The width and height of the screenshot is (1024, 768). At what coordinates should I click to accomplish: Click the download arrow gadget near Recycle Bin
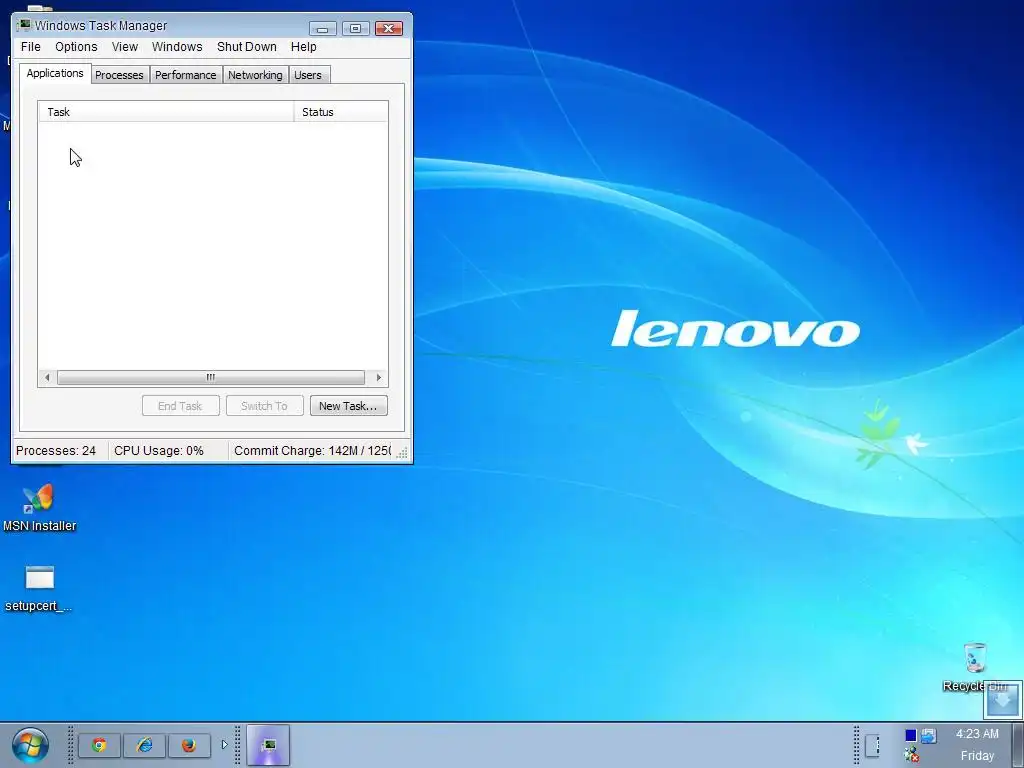pos(1002,700)
